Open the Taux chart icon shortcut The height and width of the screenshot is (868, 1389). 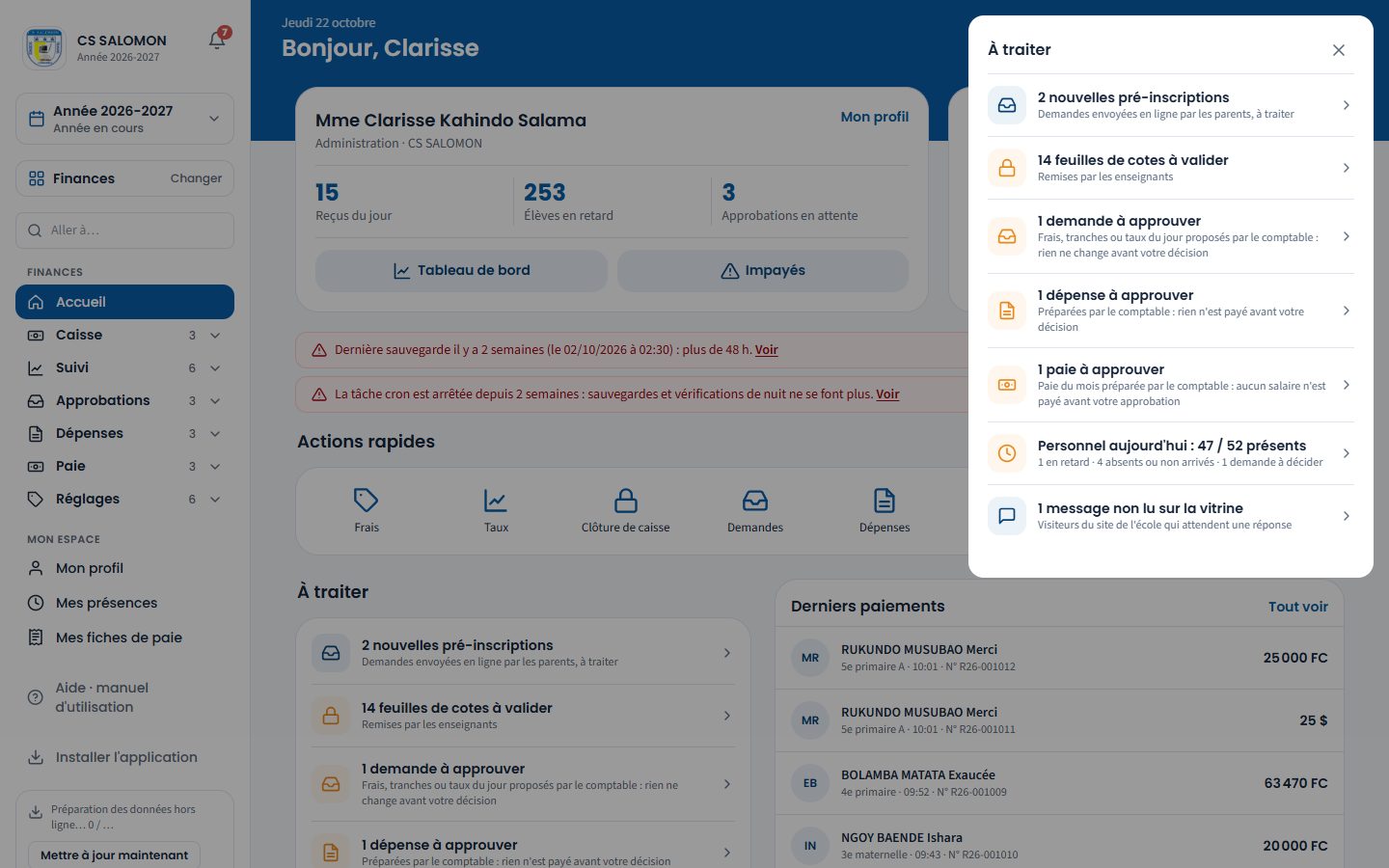point(496,501)
